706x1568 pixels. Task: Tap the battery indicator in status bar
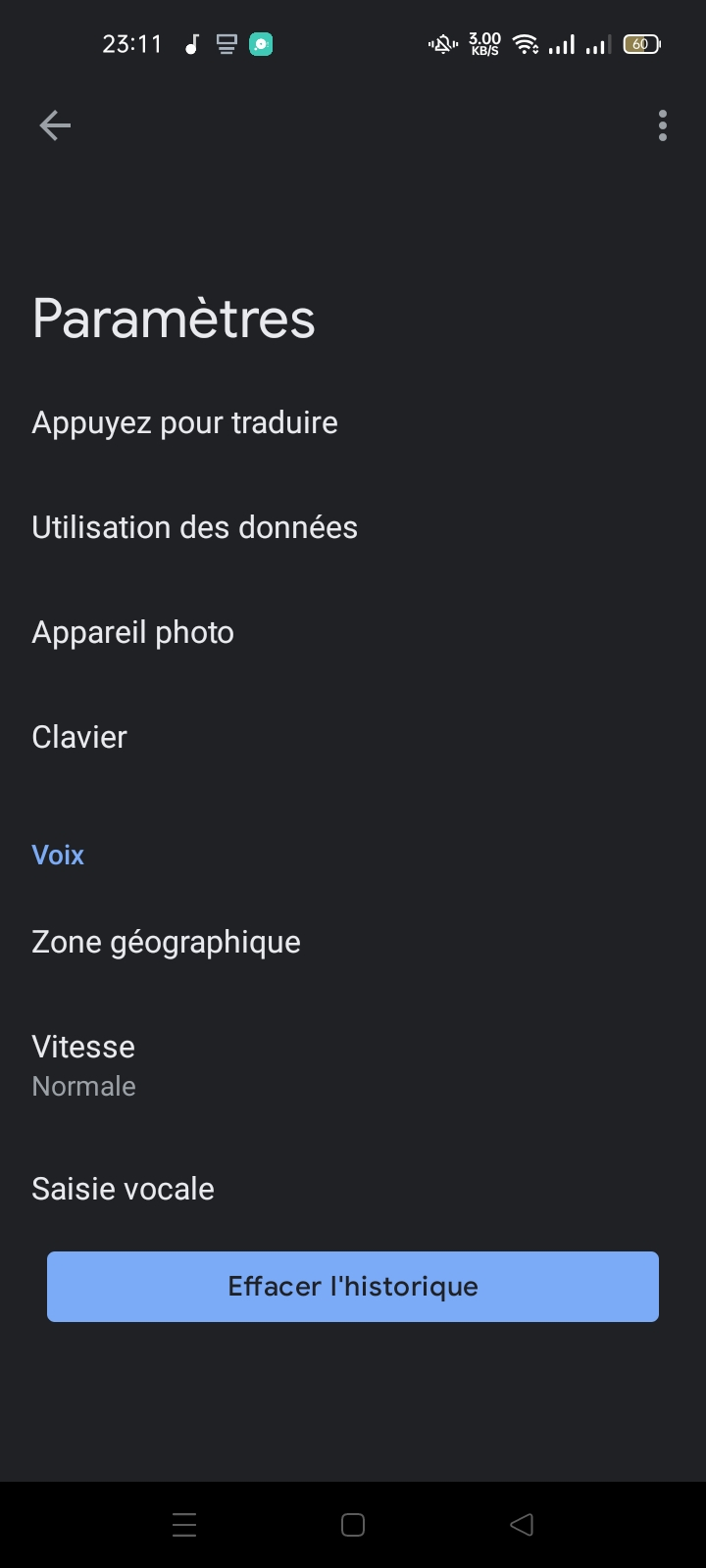pyautogui.click(x=641, y=44)
